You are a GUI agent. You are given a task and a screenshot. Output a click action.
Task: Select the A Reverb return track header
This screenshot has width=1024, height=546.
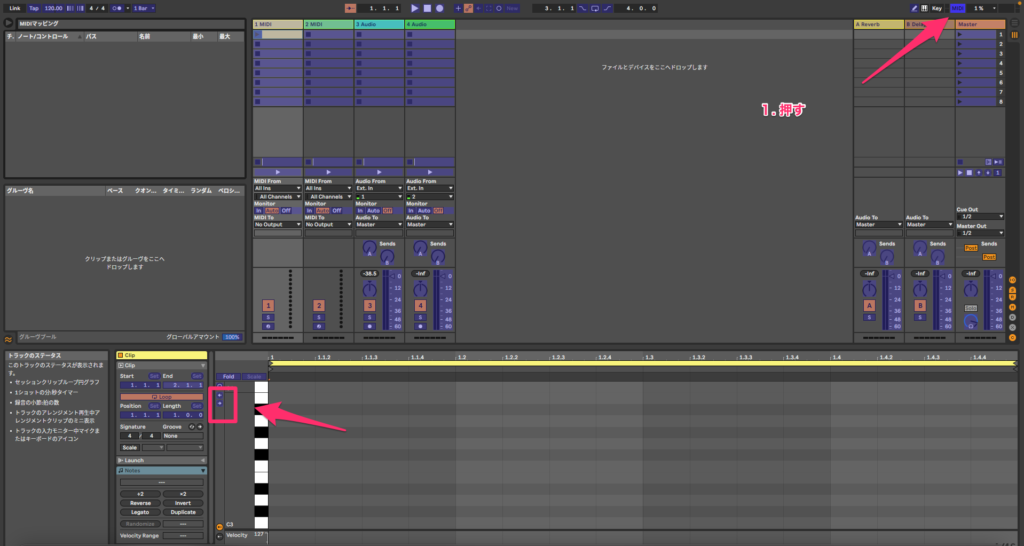coord(878,23)
